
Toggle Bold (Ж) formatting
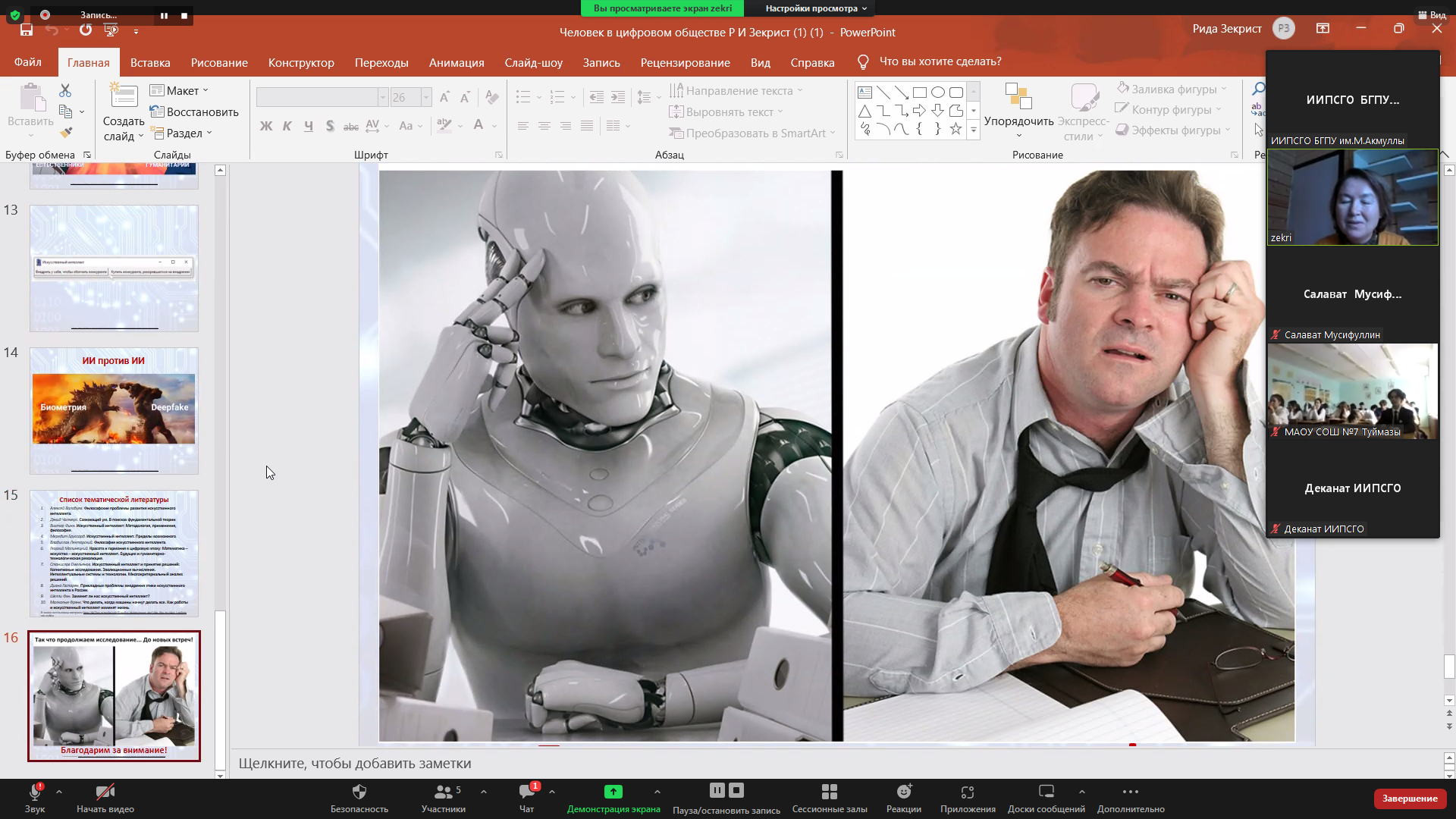(x=265, y=126)
